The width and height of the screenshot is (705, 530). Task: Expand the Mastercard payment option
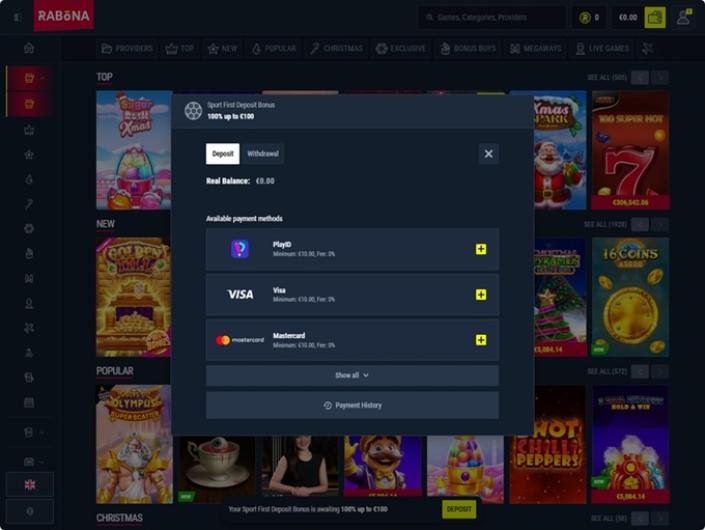pyautogui.click(x=481, y=340)
